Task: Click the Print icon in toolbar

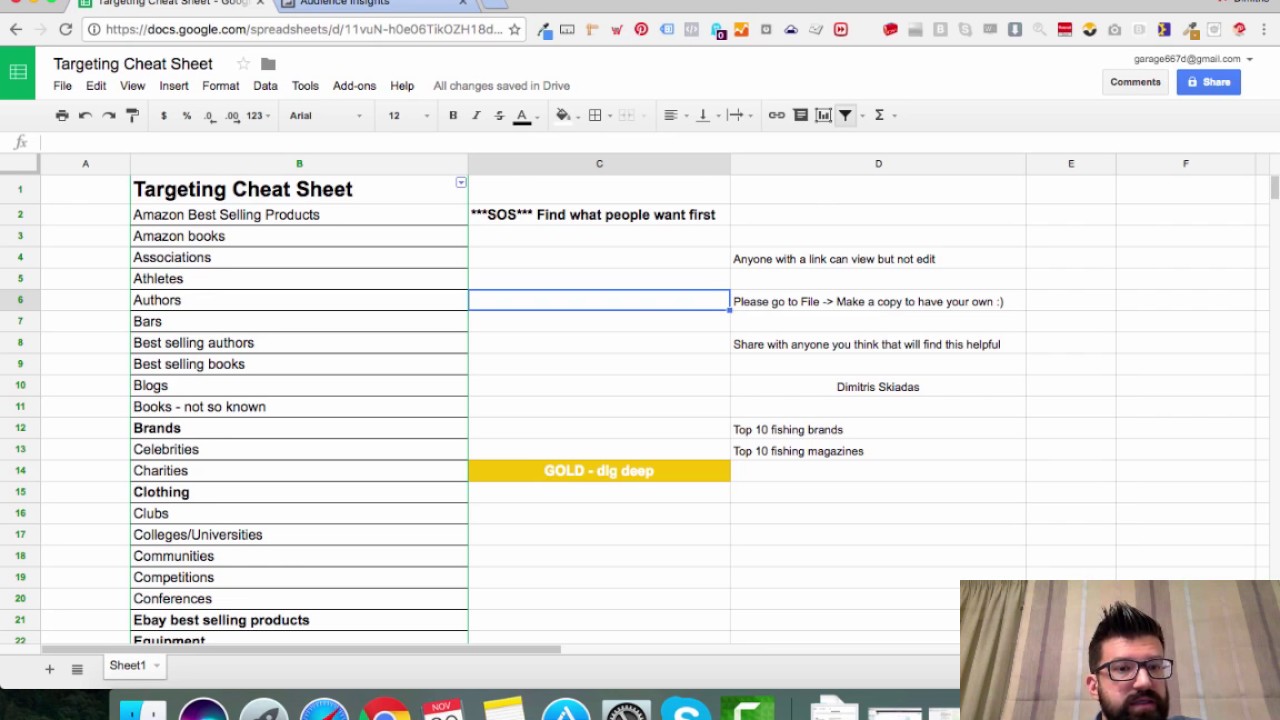Action: (62, 116)
